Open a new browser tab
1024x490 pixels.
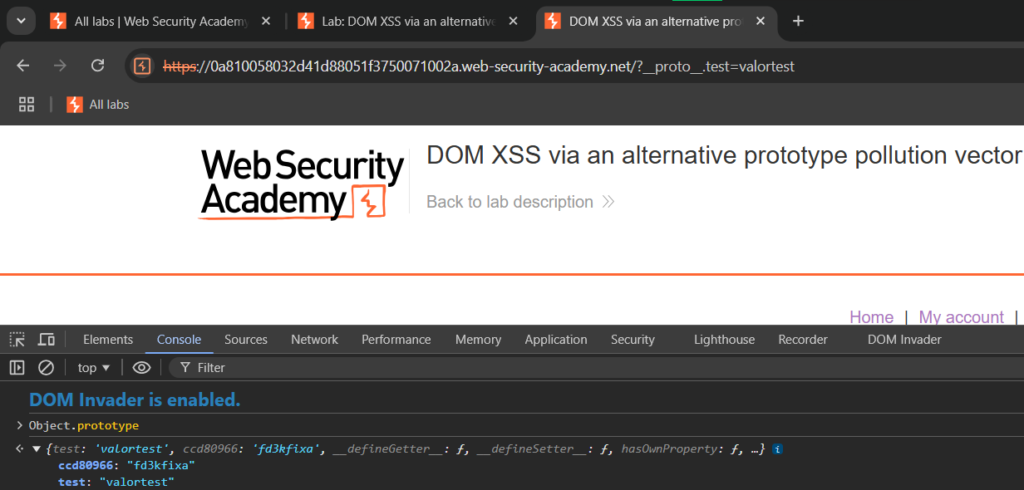[797, 22]
